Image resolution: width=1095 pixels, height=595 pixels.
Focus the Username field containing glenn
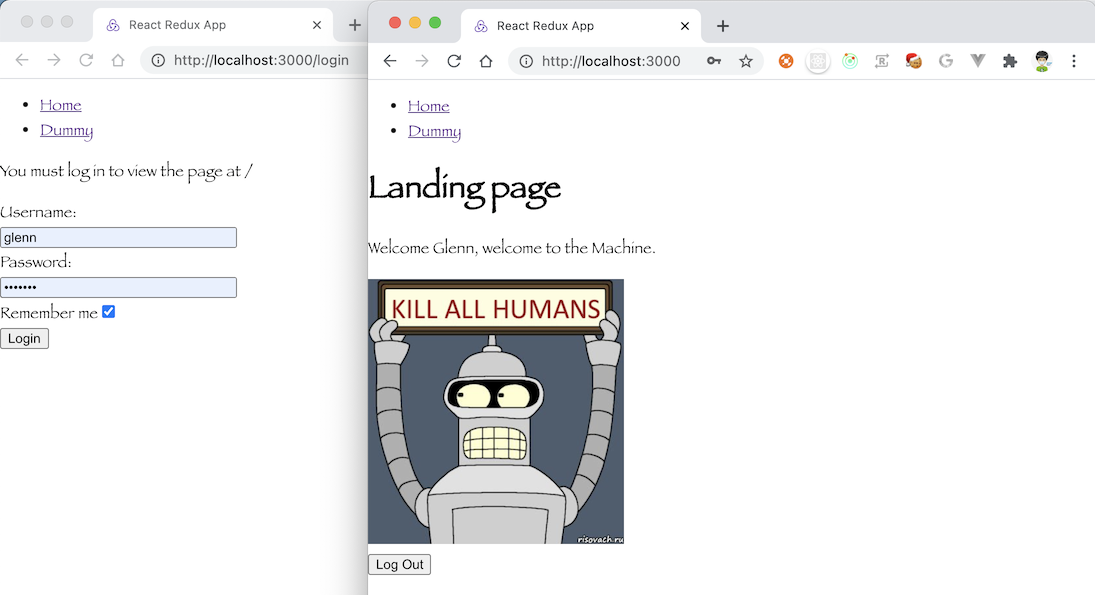(119, 237)
